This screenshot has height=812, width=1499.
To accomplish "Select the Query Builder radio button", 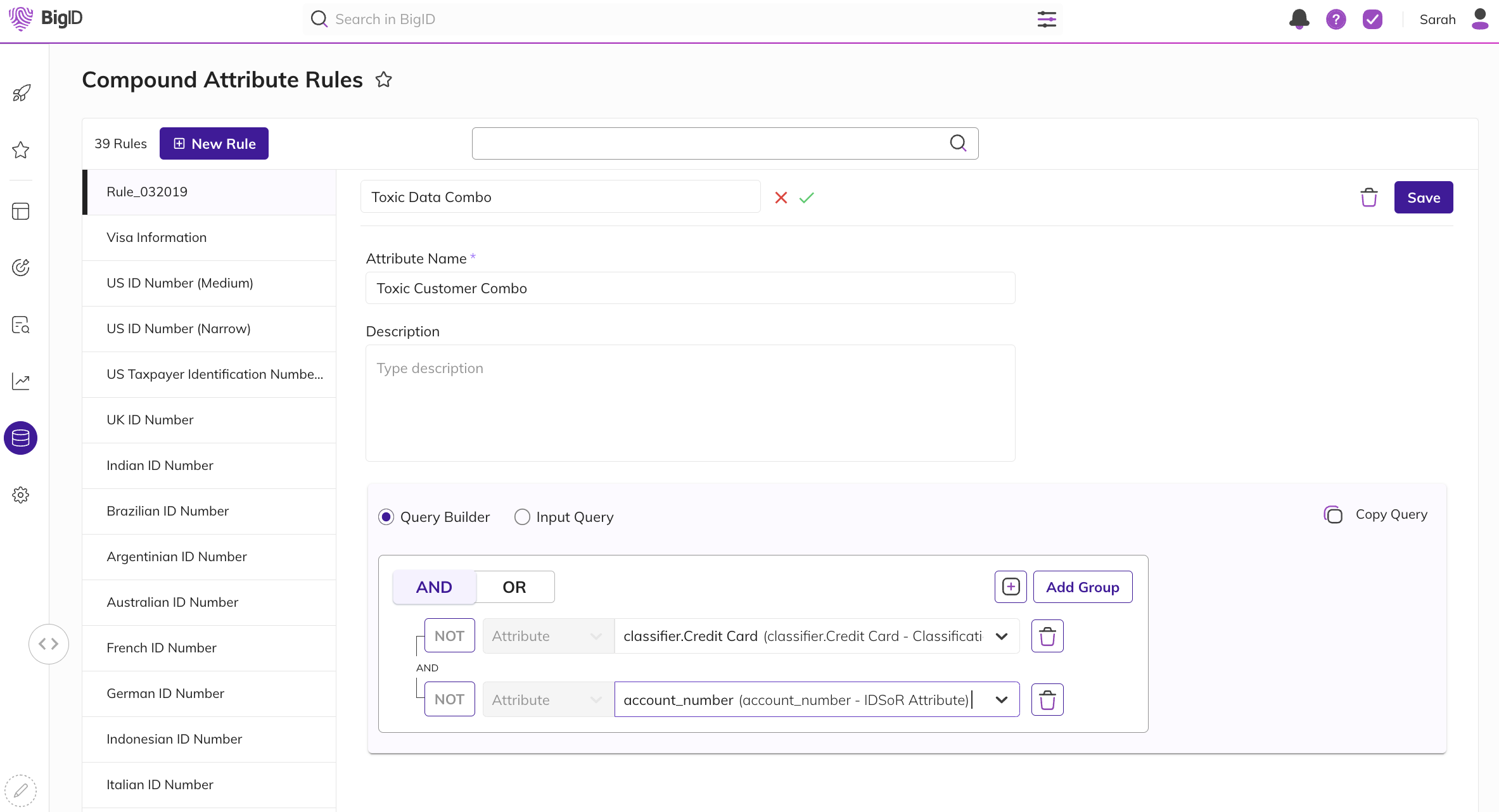I will (386, 517).
